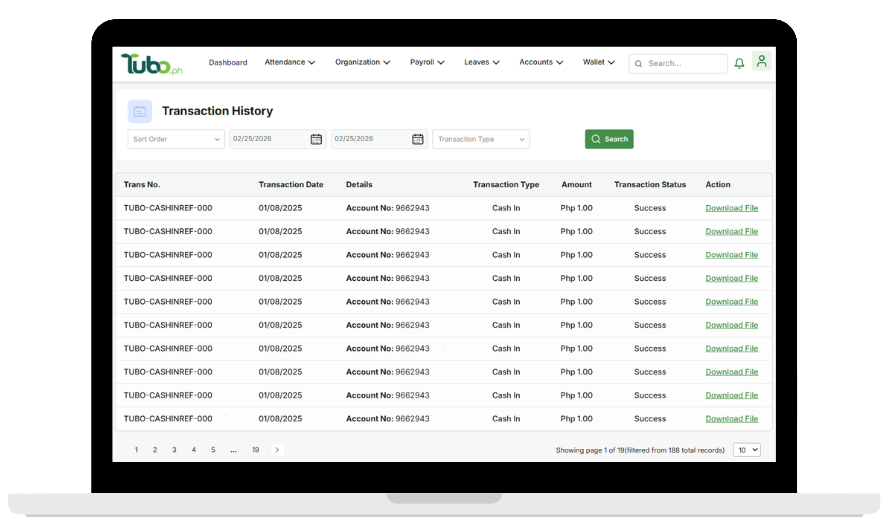
Task: Jump to page 19 in pagination
Action: 255,450
